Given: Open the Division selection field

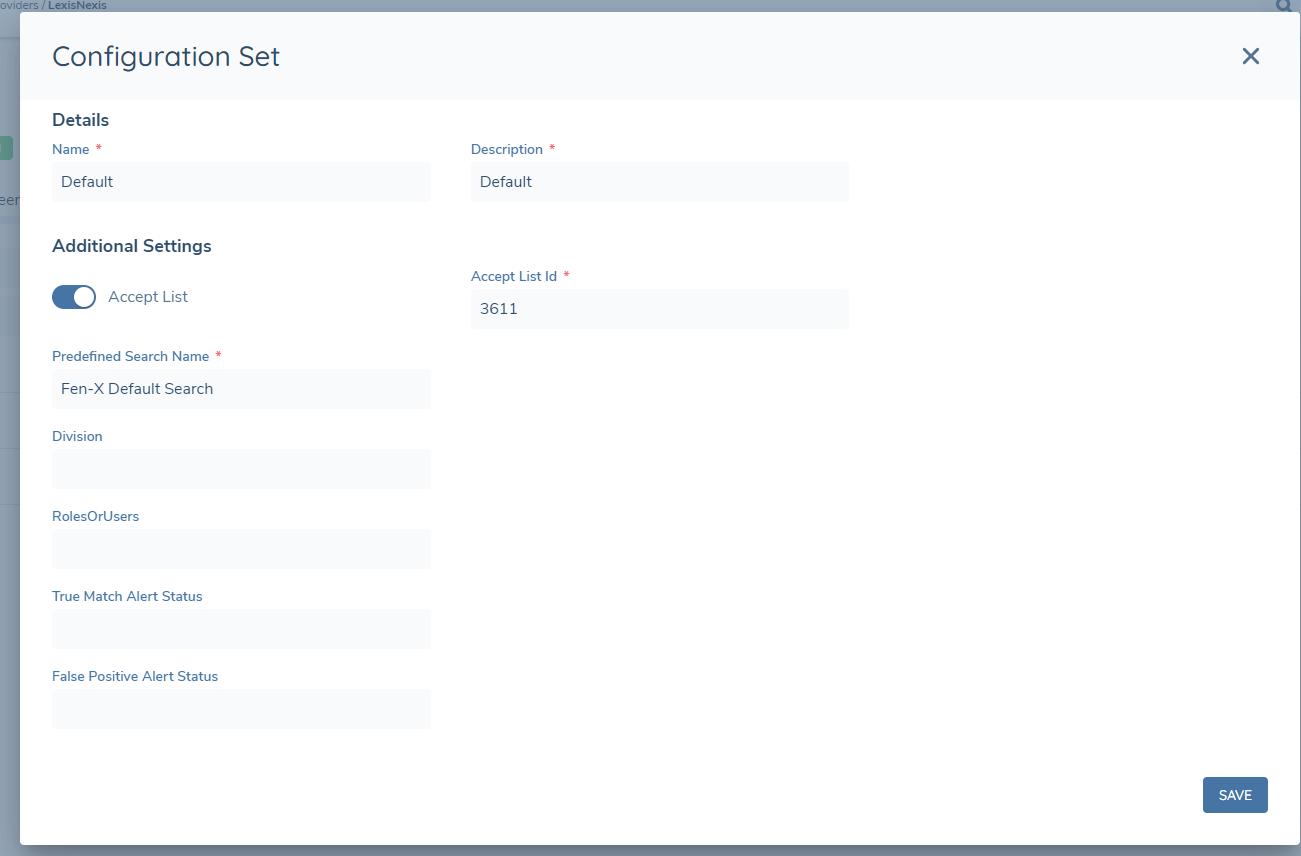Looking at the screenshot, I should pyautogui.click(x=240, y=469).
